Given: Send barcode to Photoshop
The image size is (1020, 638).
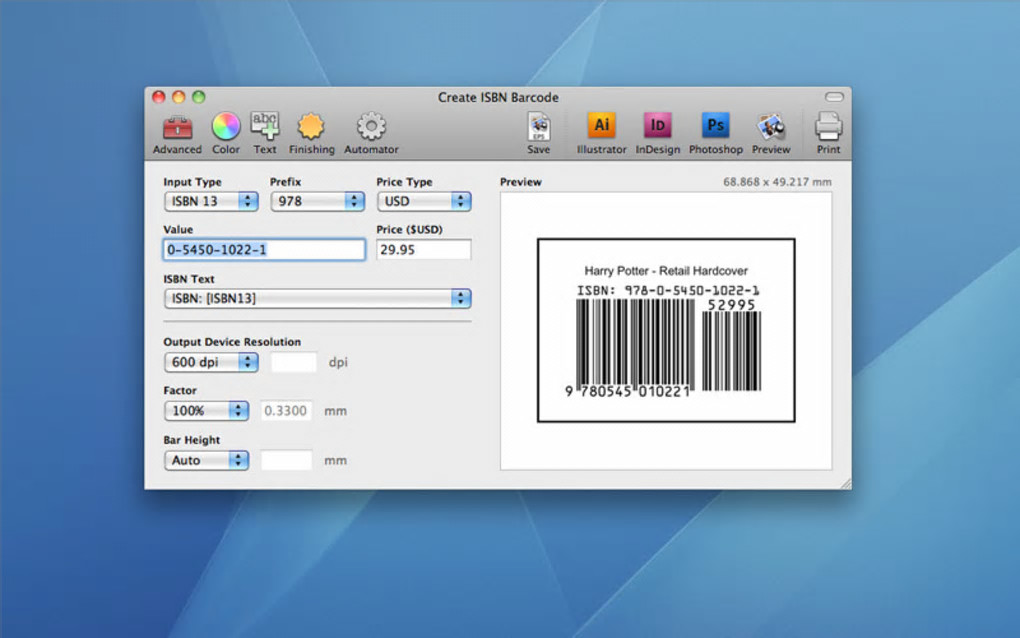Looking at the screenshot, I should [x=715, y=127].
